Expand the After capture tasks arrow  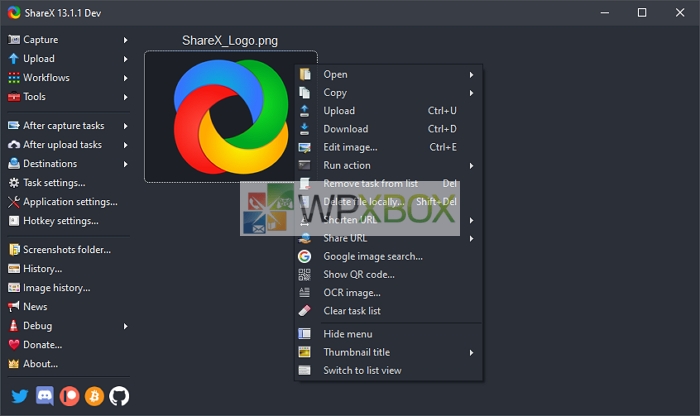click(125, 126)
